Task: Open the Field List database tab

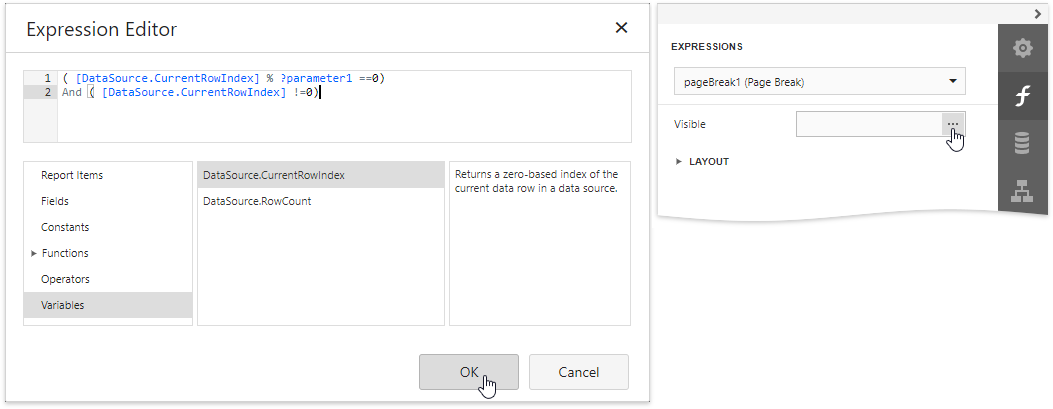Action: [1022, 144]
